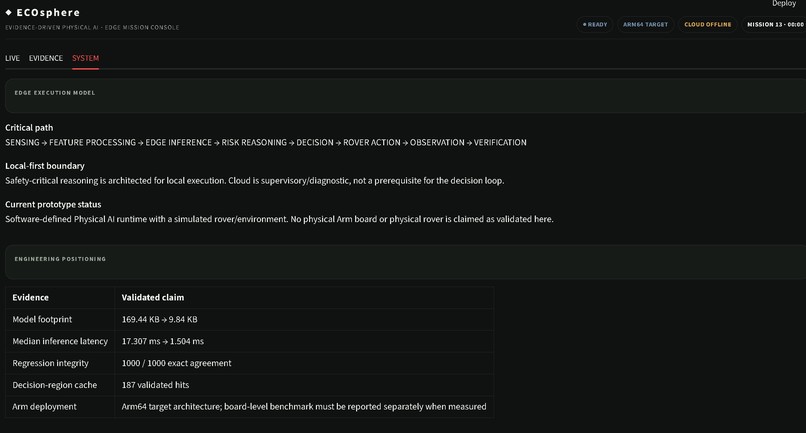Click DECISION in the critical path
Screen dimensions: 806x433
pyautogui.click(x=315, y=142)
